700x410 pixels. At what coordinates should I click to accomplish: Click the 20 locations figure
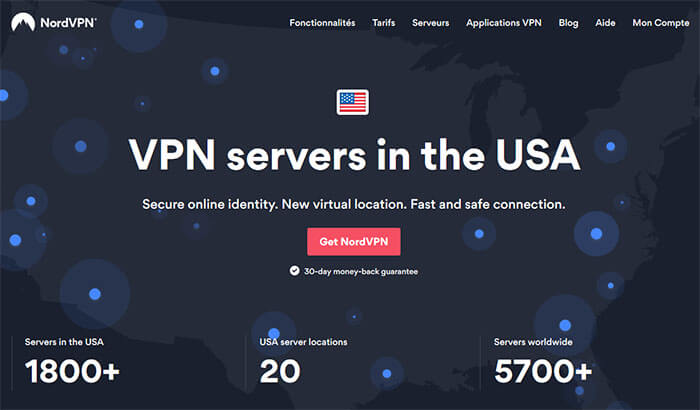[280, 371]
